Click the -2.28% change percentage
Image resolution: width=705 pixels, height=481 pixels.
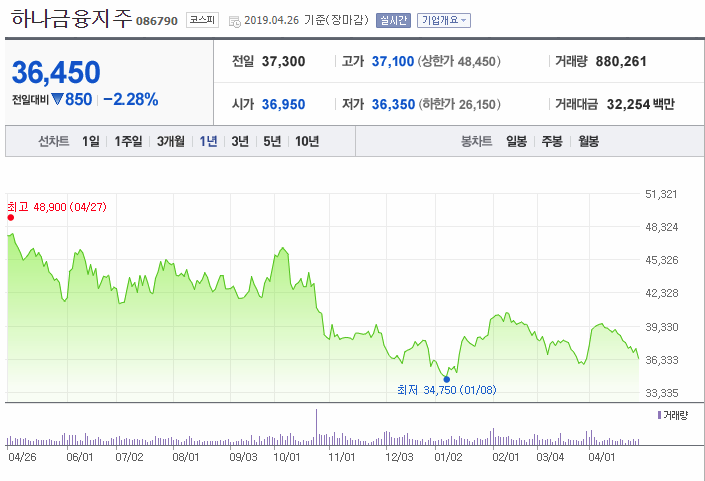click(x=131, y=99)
